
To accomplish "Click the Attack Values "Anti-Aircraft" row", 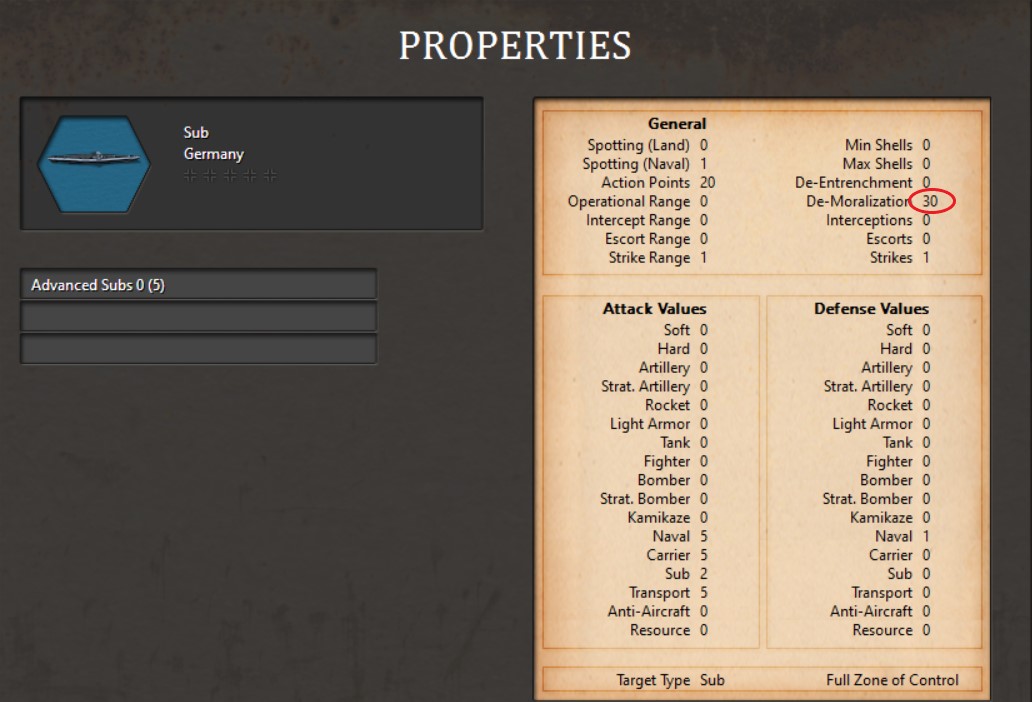I will pyautogui.click(x=658, y=611).
